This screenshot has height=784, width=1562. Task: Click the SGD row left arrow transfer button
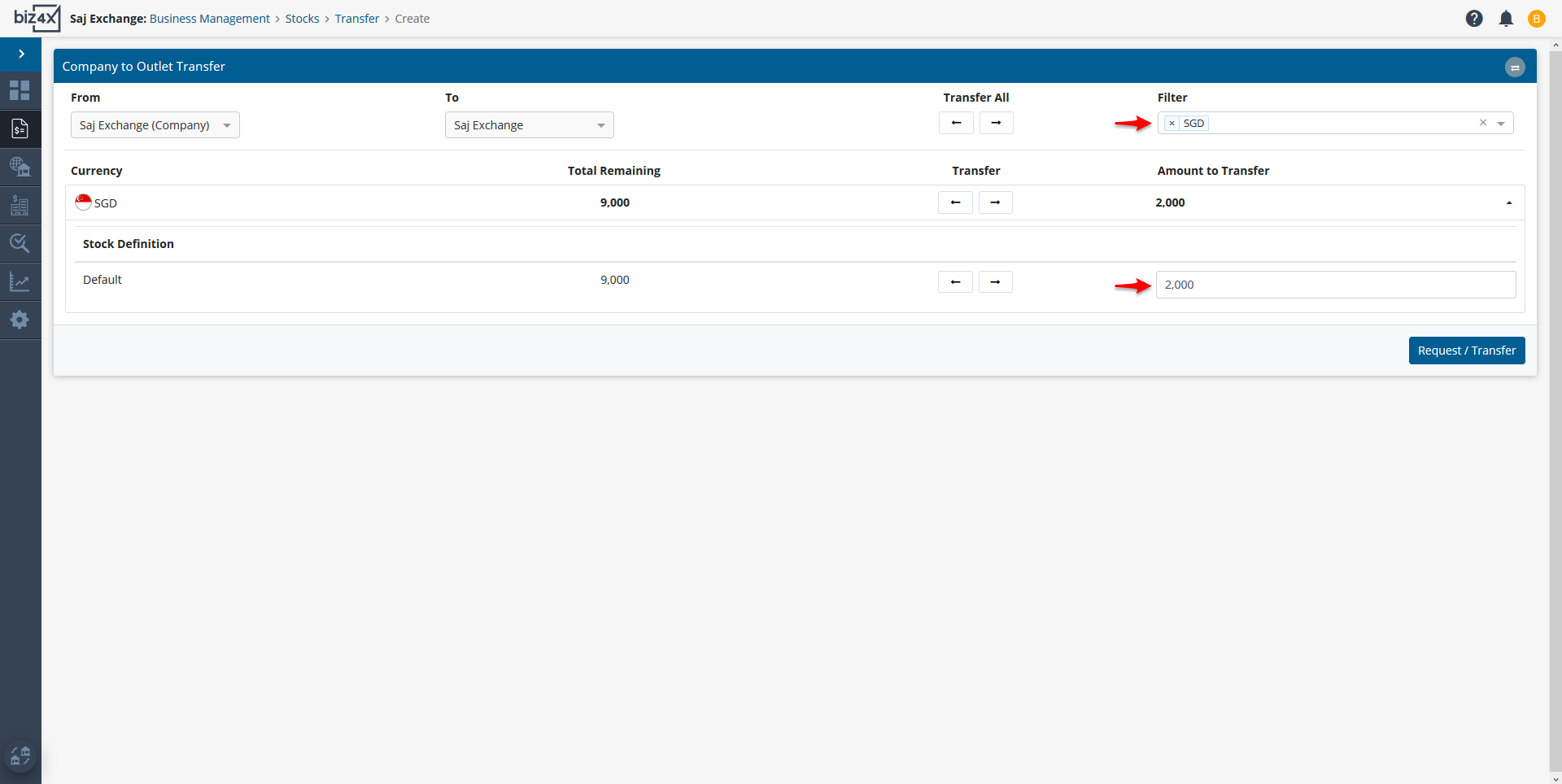pyautogui.click(x=955, y=203)
